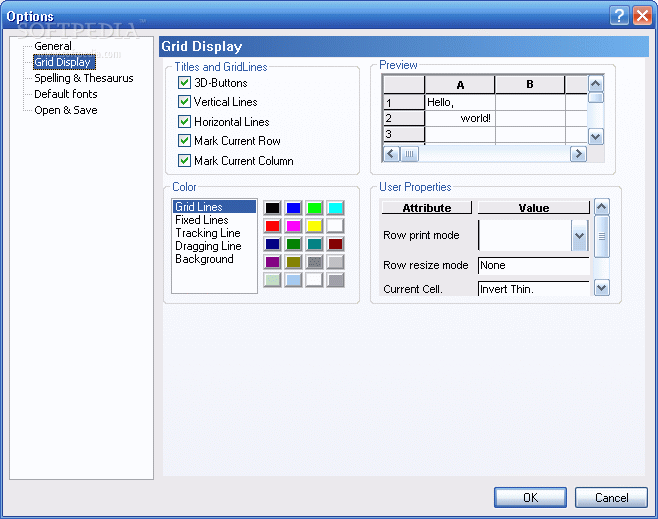Choose Tracking Line in the color list

tap(214, 233)
